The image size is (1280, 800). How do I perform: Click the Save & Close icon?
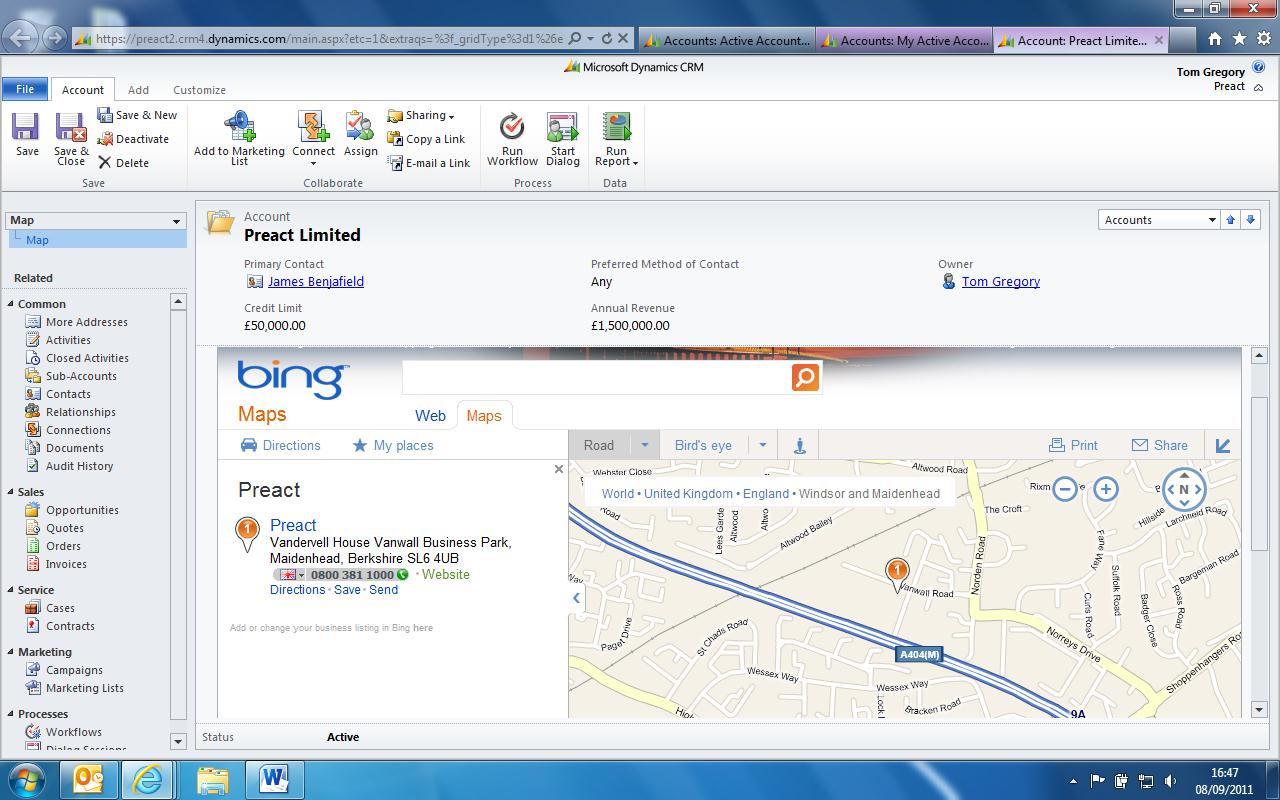(x=71, y=138)
